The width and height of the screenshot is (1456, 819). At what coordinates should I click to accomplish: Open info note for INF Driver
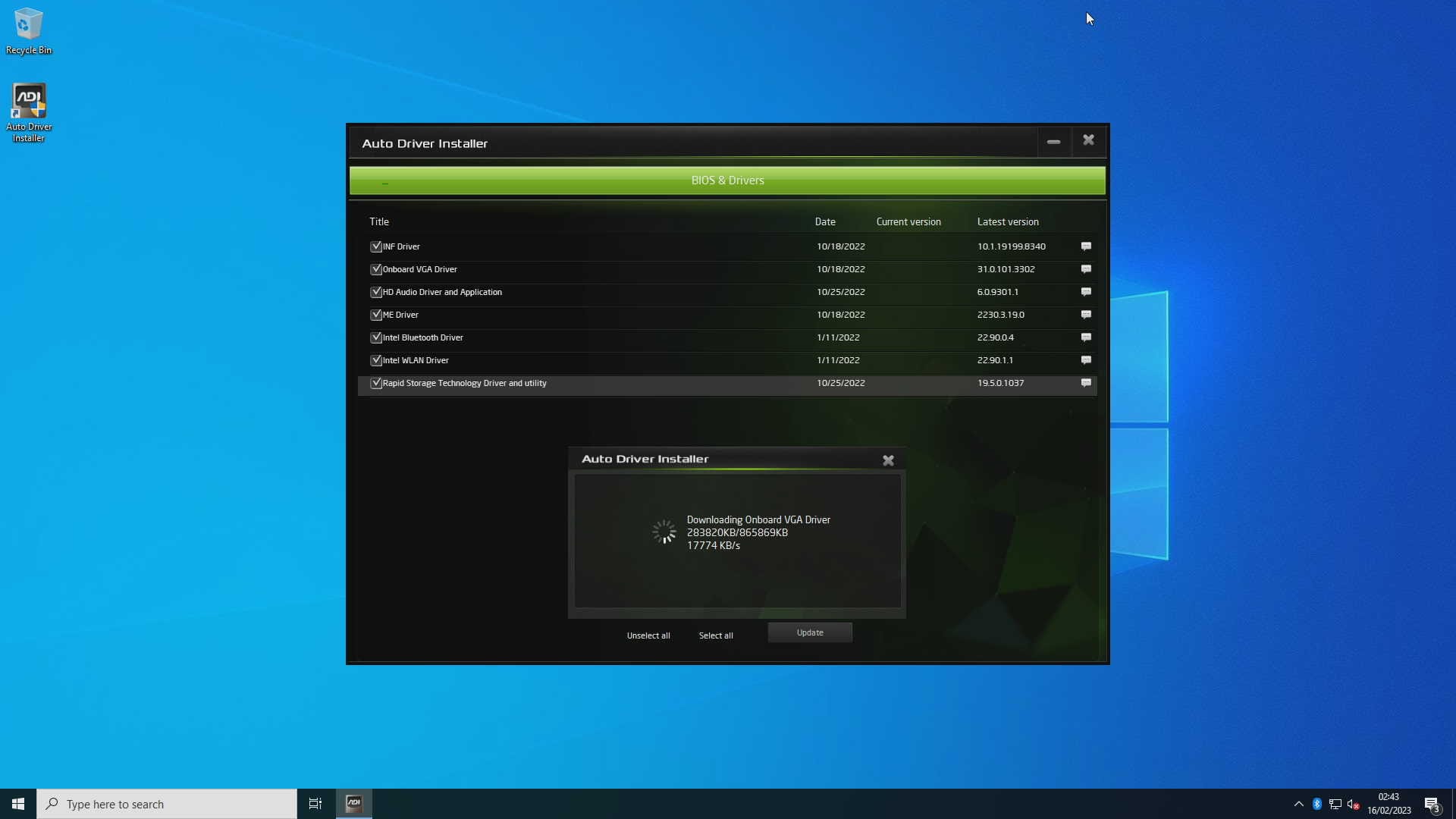pyautogui.click(x=1086, y=246)
